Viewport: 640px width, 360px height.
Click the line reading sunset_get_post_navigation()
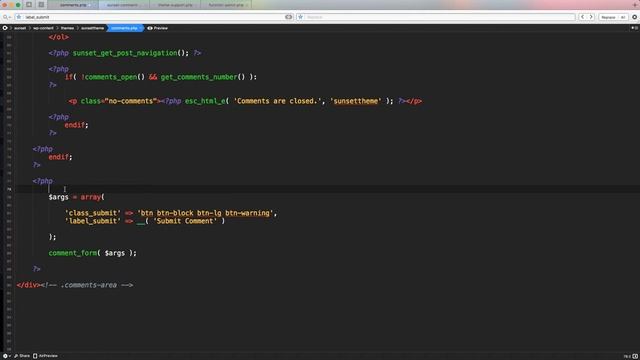[124, 53]
